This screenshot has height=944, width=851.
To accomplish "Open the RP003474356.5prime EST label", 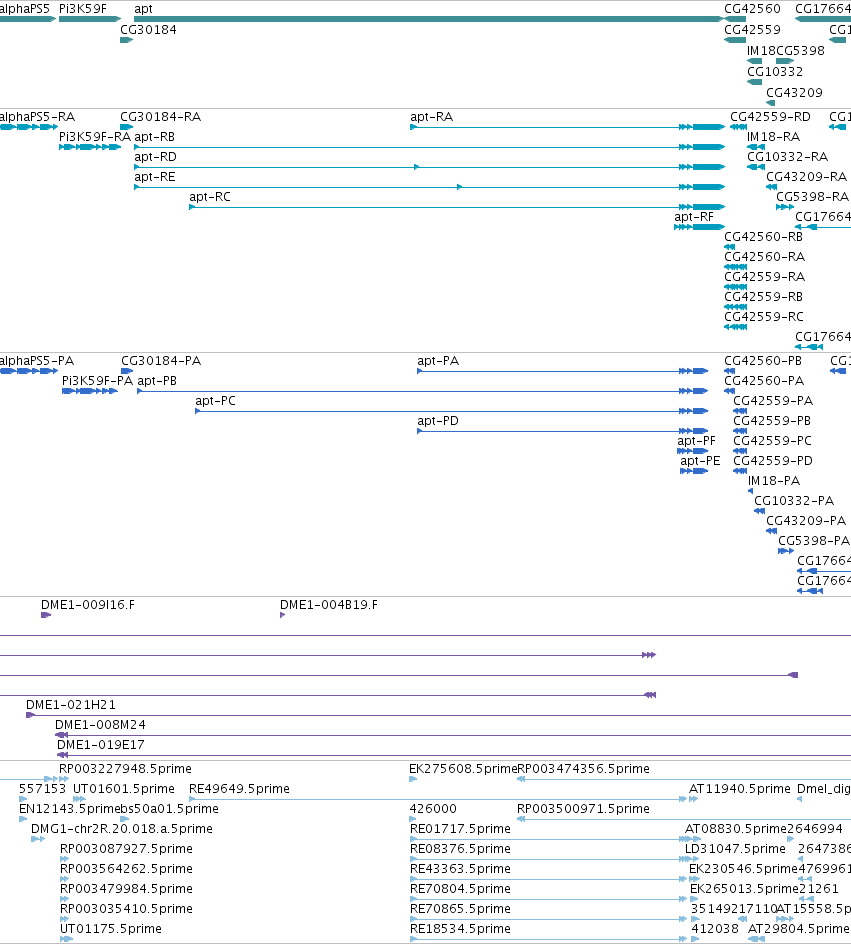I will 584,769.
